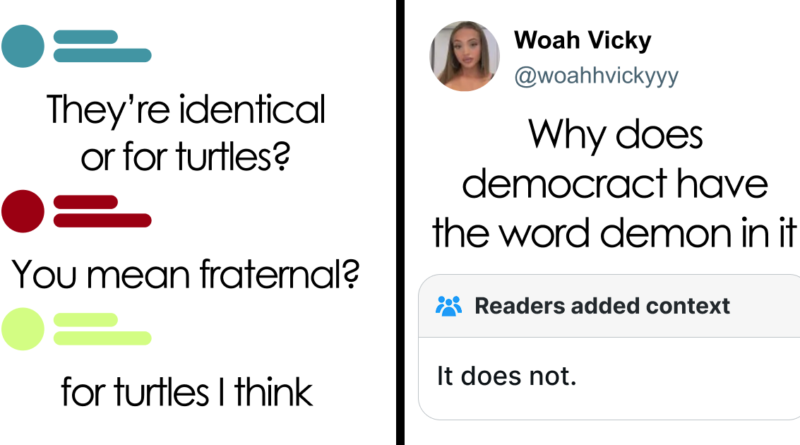Click the long teal placeholder bar
800x445 pixels.
click(x=101, y=55)
